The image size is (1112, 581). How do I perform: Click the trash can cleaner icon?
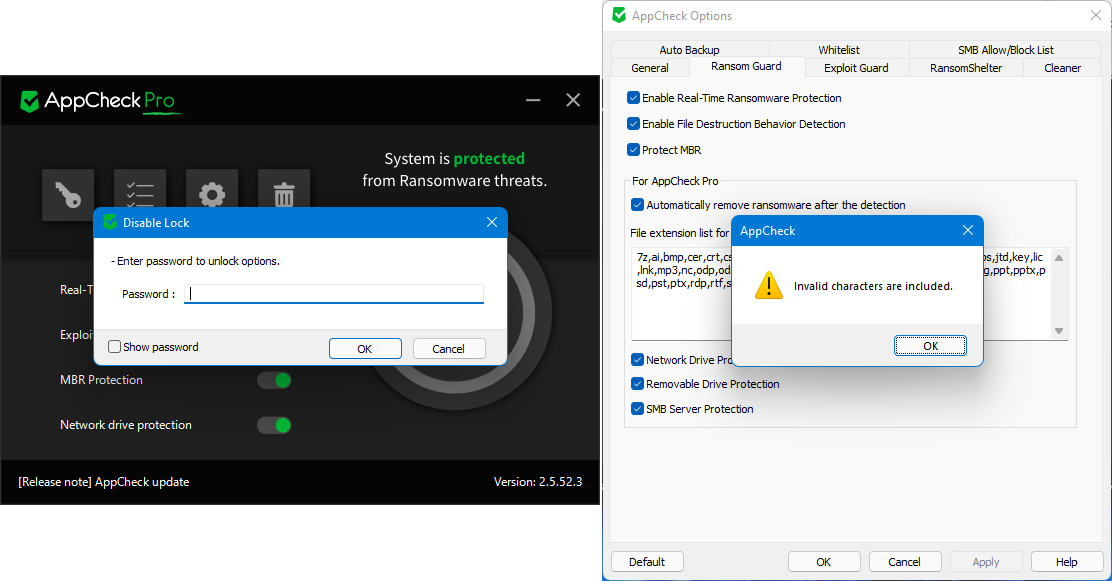(x=284, y=190)
